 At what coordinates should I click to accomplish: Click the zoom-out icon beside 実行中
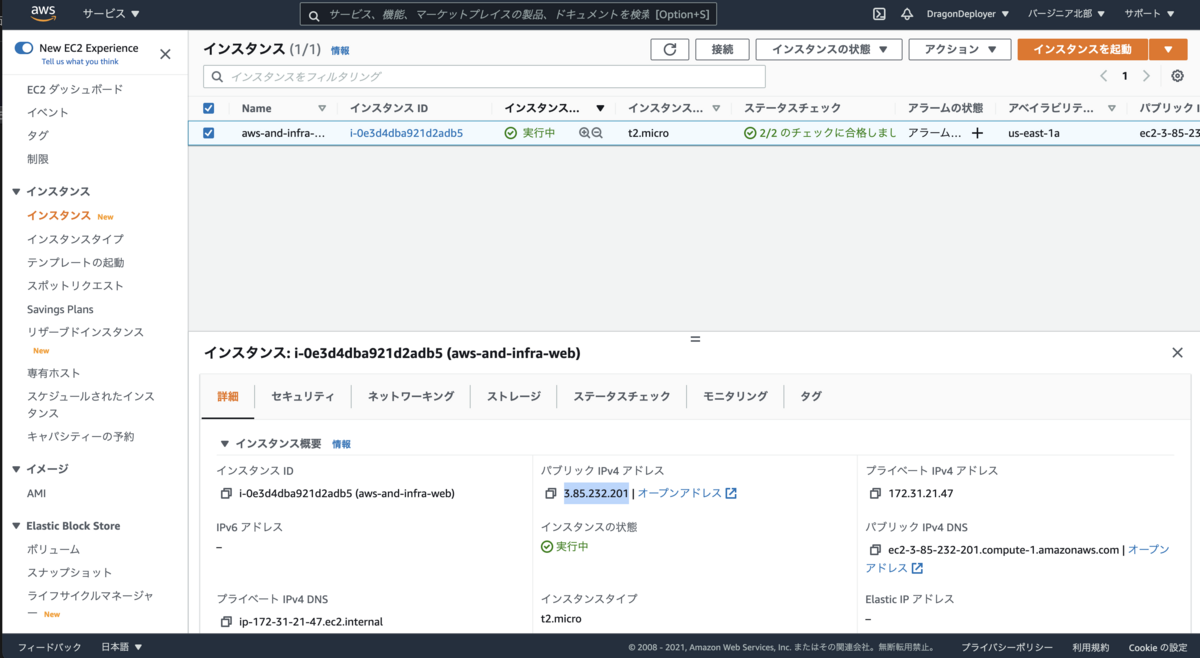pos(597,133)
